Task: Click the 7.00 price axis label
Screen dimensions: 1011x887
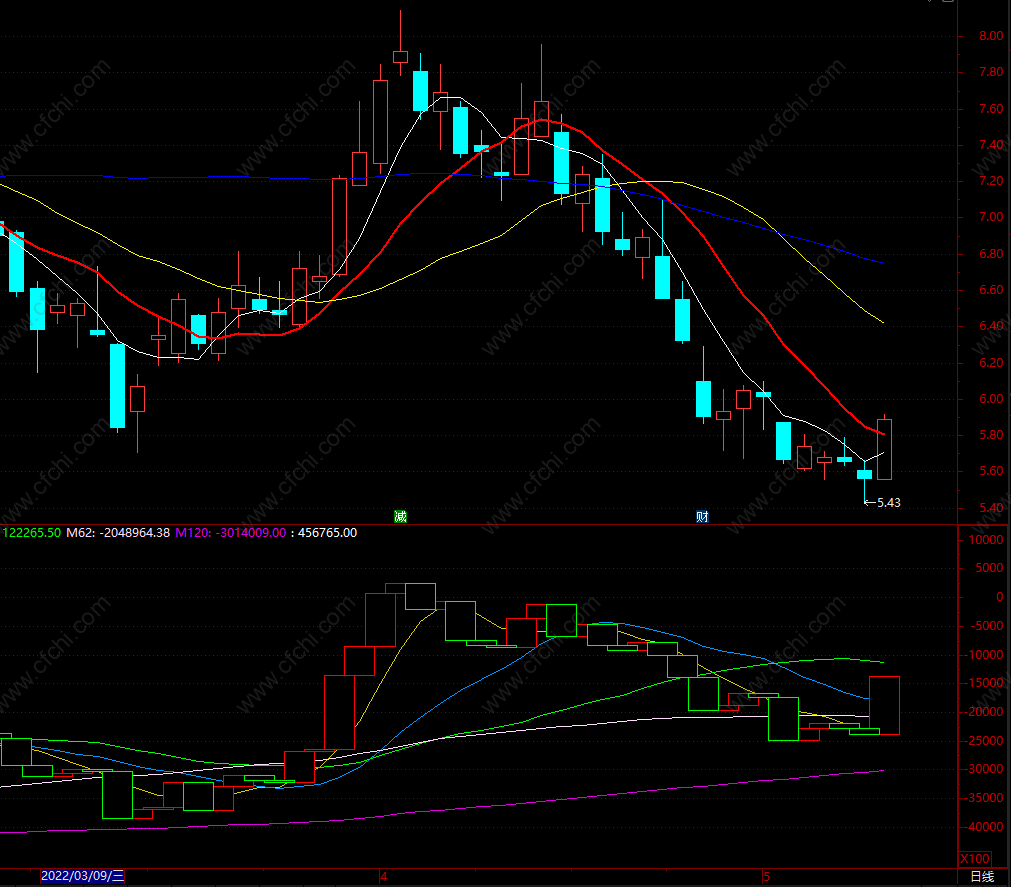Action: 991,217
